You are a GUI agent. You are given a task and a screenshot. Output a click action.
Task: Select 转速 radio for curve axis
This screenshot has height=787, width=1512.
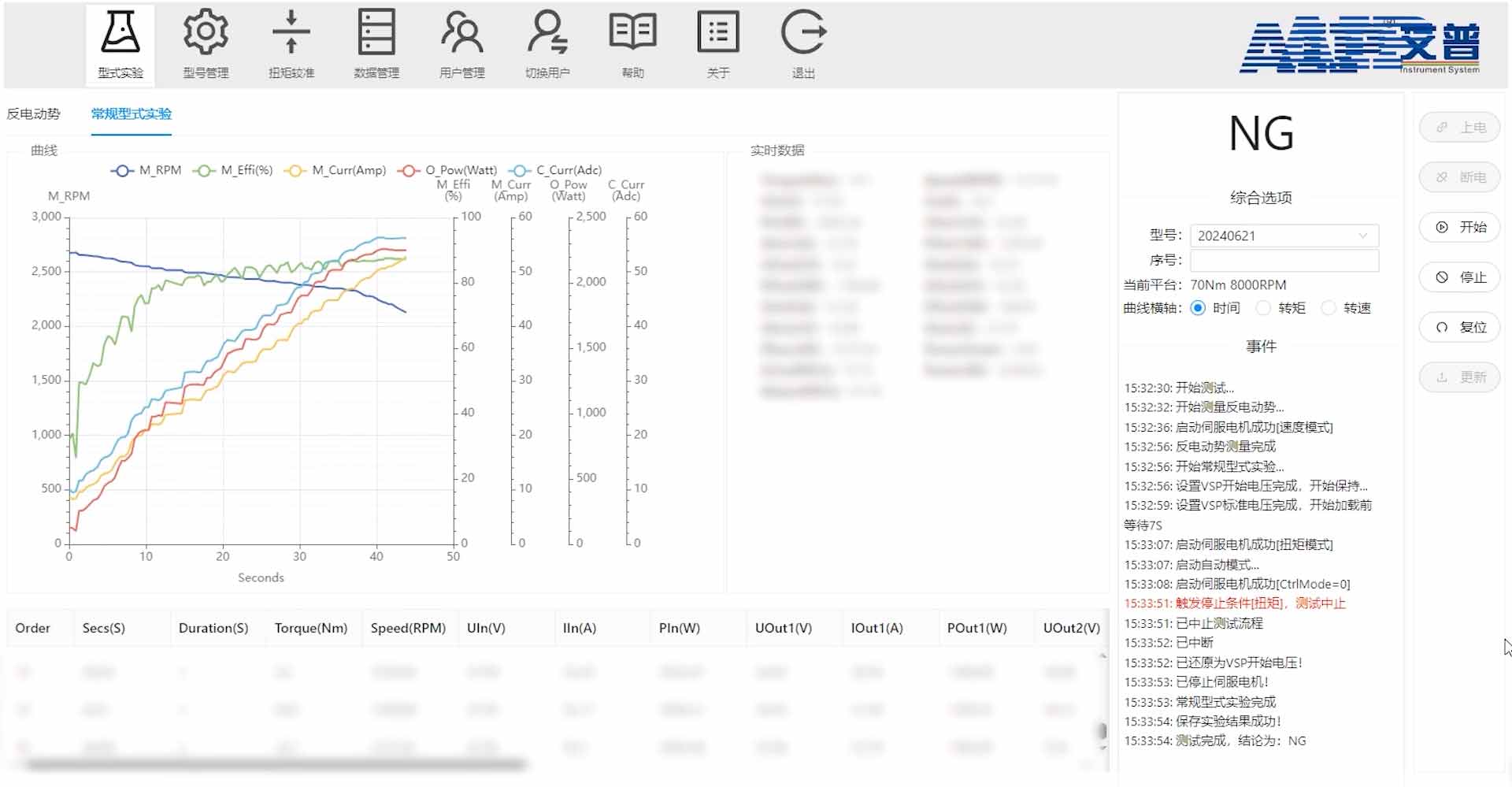tap(1329, 308)
